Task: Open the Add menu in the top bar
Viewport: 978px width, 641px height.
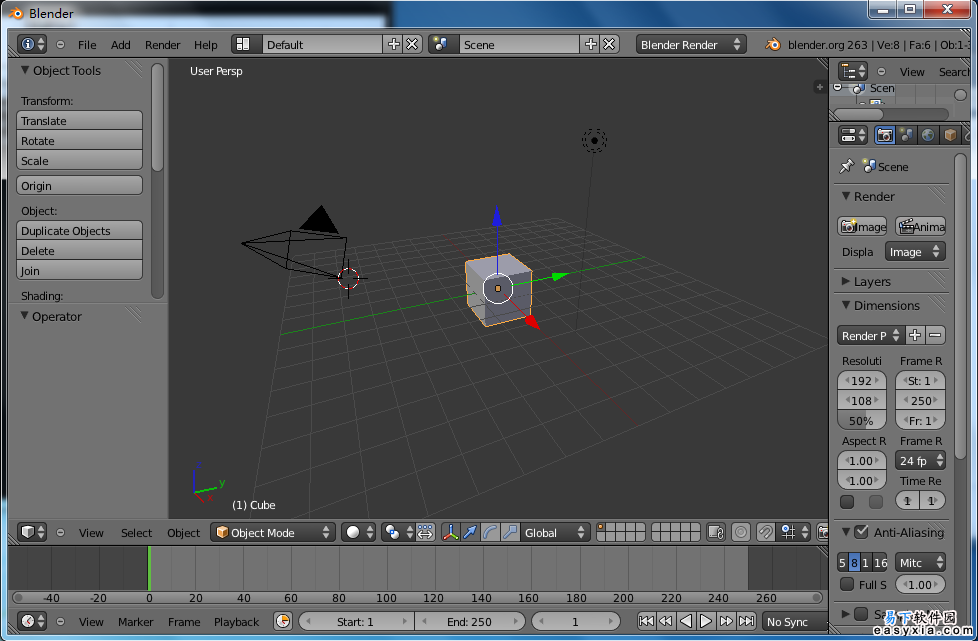Action: click(x=120, y=45)
